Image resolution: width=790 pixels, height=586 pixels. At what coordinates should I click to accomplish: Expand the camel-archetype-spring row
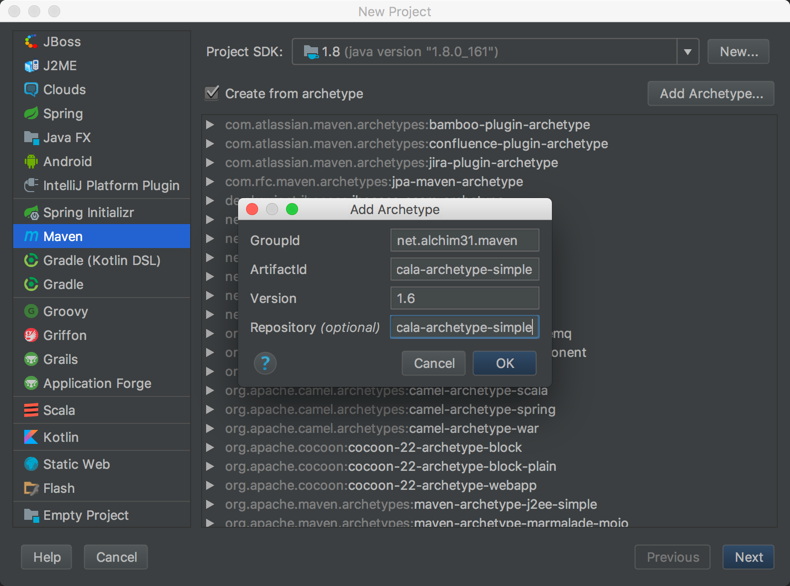(210, 410)
